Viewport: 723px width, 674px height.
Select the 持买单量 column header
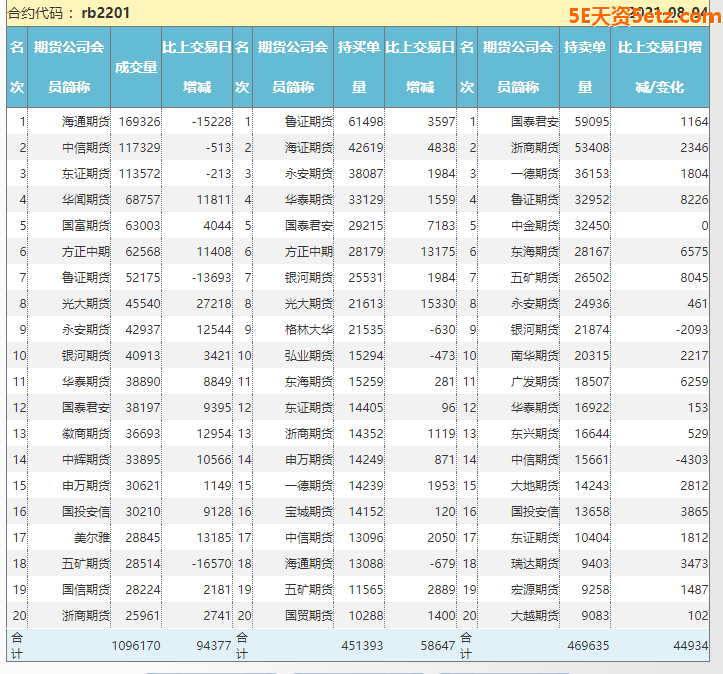pos(359,67)
